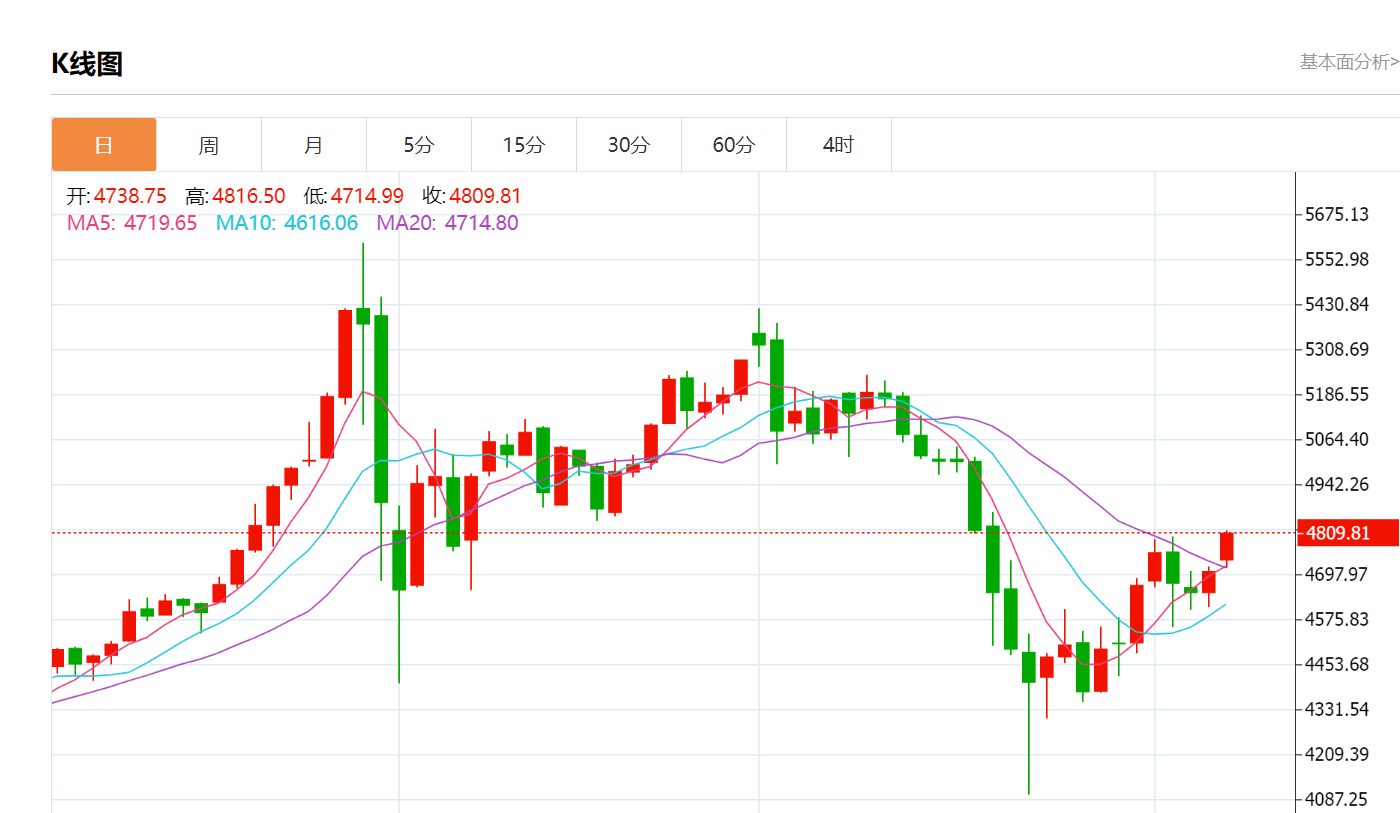Screen dimensions: 1400x813
Task: Show the 60分 interval chart
Action: (733, 145)
